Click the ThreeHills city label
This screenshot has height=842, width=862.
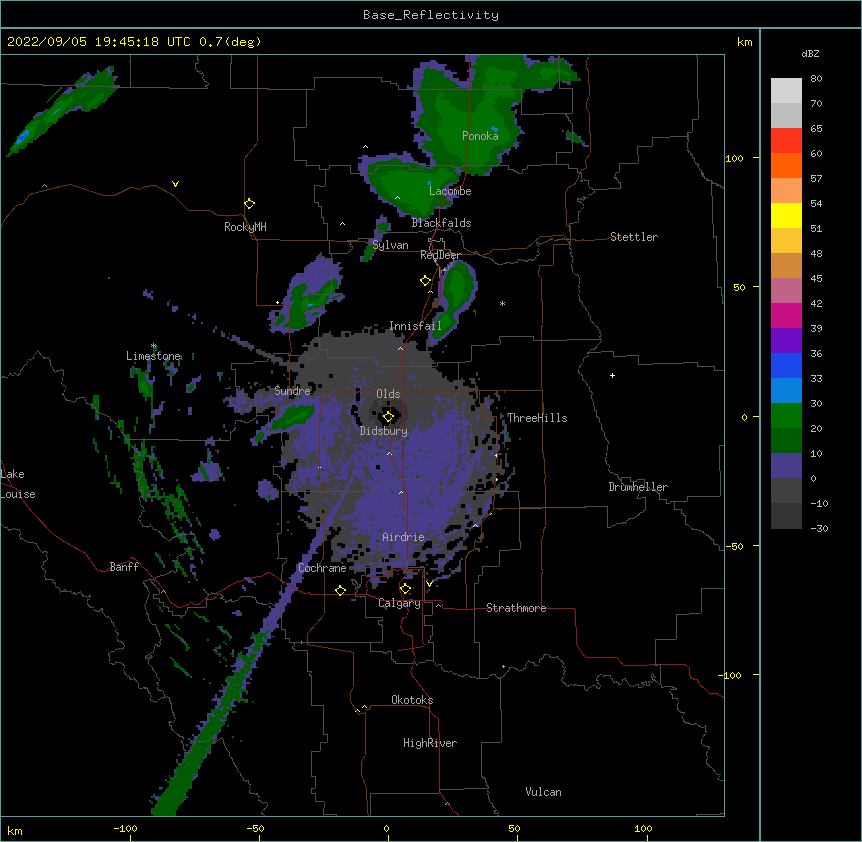point(537,418)
